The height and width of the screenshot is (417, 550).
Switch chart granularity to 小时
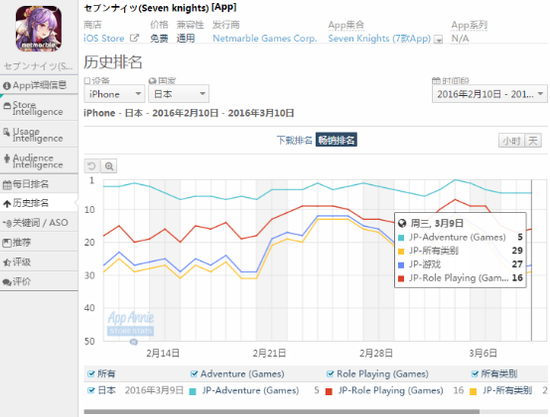pos(511,141)
